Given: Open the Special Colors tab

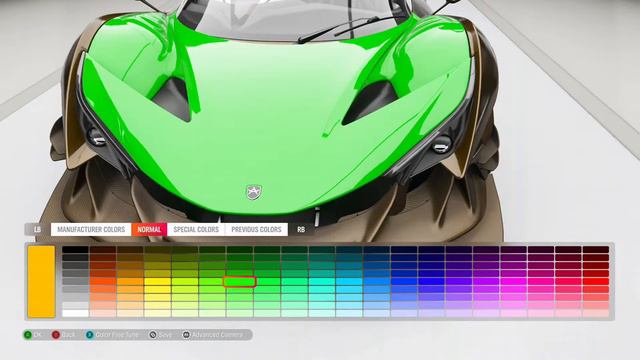Looking at the screenshot, I should (196, 229).
